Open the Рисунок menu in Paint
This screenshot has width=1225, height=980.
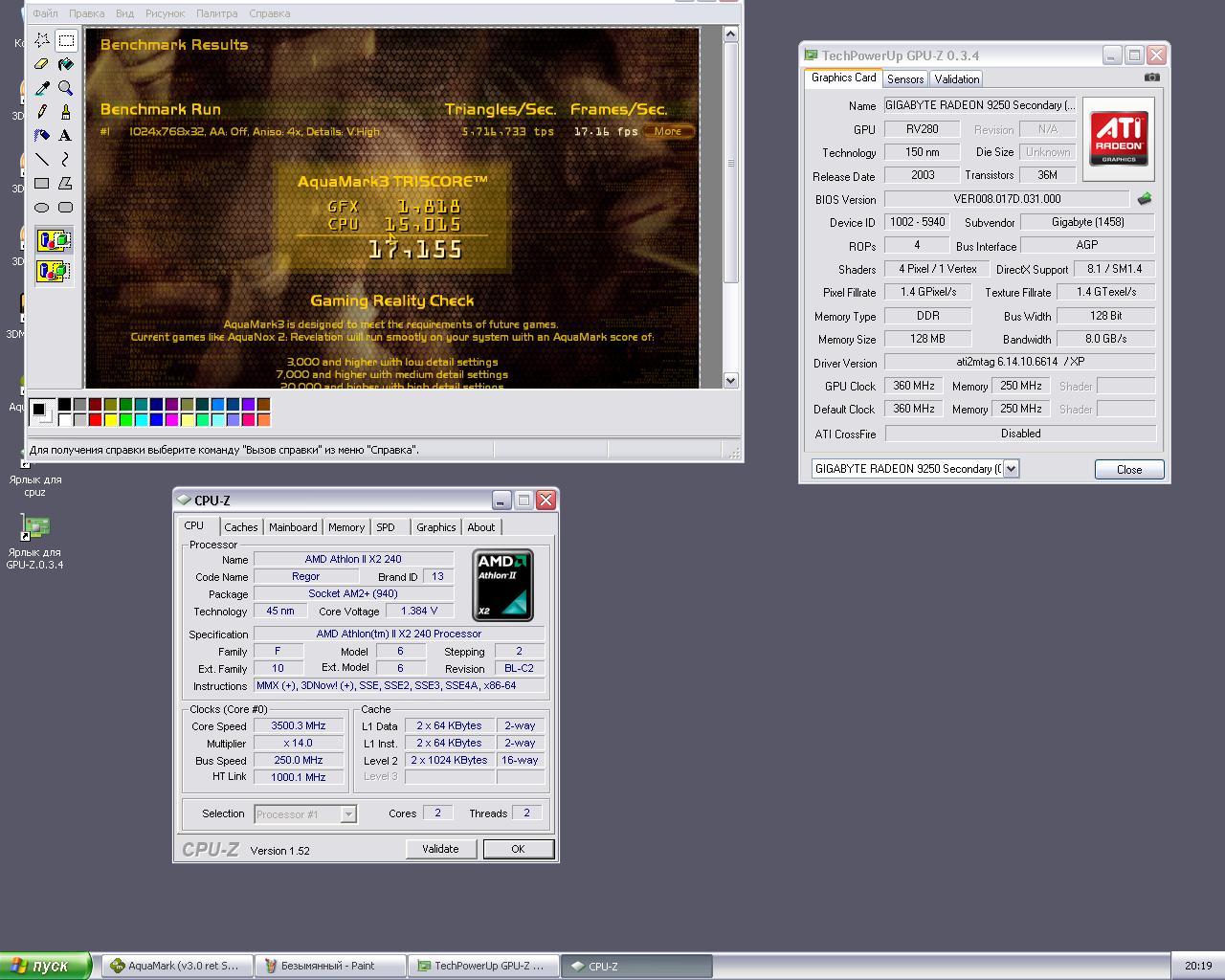(x=165, y=13)
